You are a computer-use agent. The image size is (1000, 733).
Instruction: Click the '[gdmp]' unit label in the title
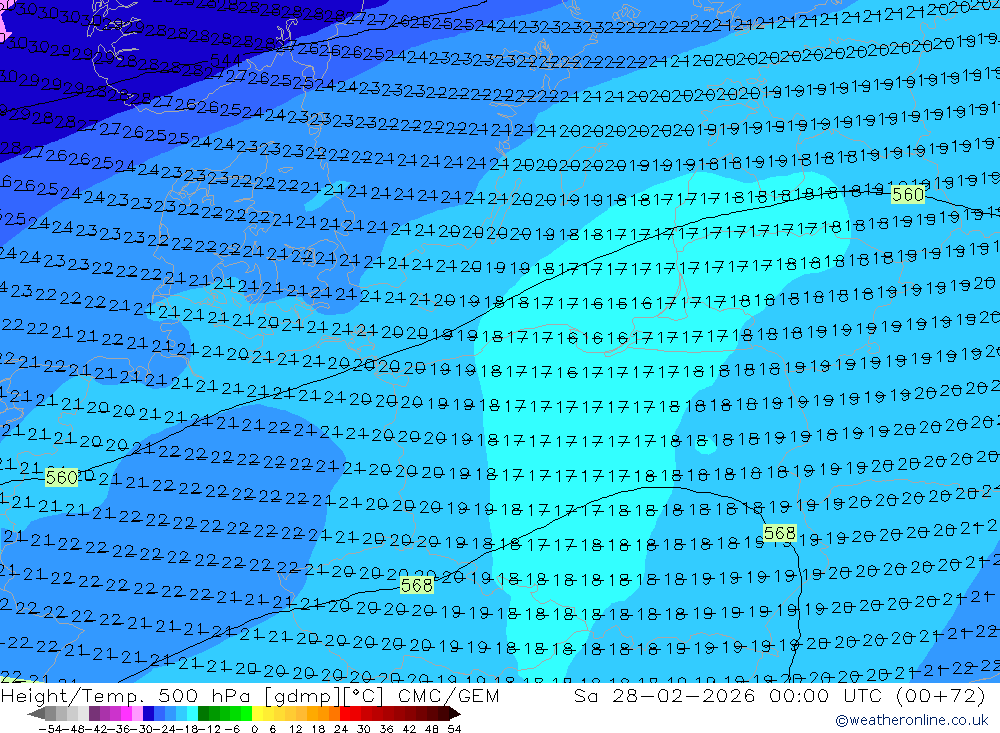pos(302,695)
